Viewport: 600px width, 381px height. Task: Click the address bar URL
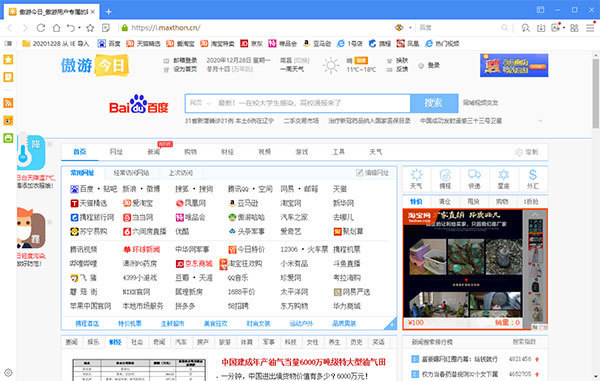tap(166, 28)
